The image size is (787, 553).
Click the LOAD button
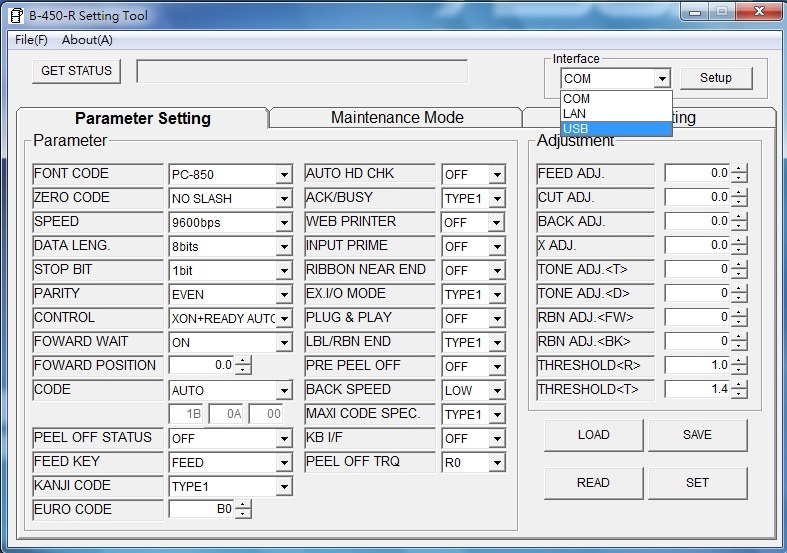pyautogui.click(x=593, y=435)
